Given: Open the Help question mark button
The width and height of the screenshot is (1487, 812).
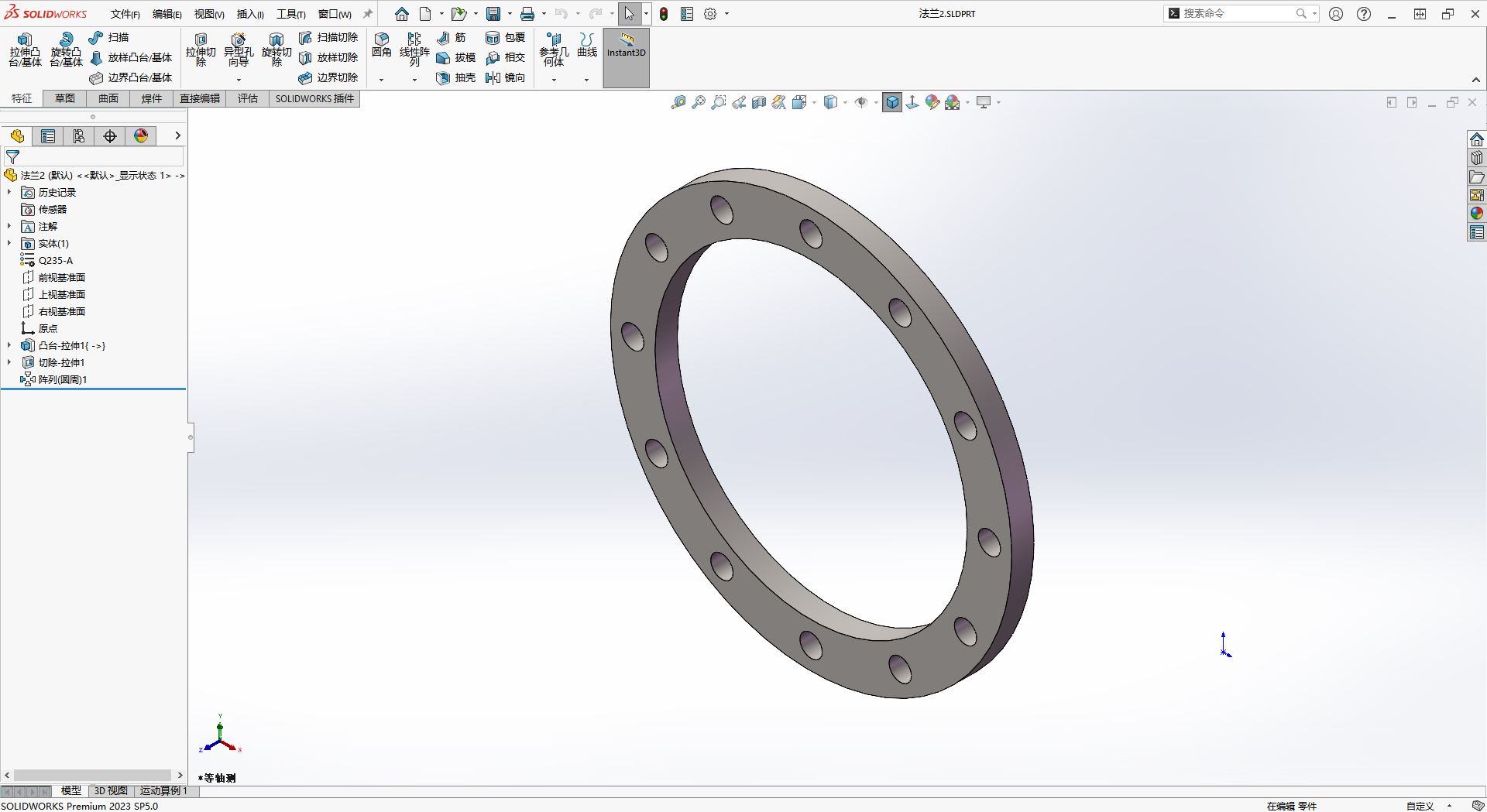Looking at the screenshot, I should point(1364,14).
